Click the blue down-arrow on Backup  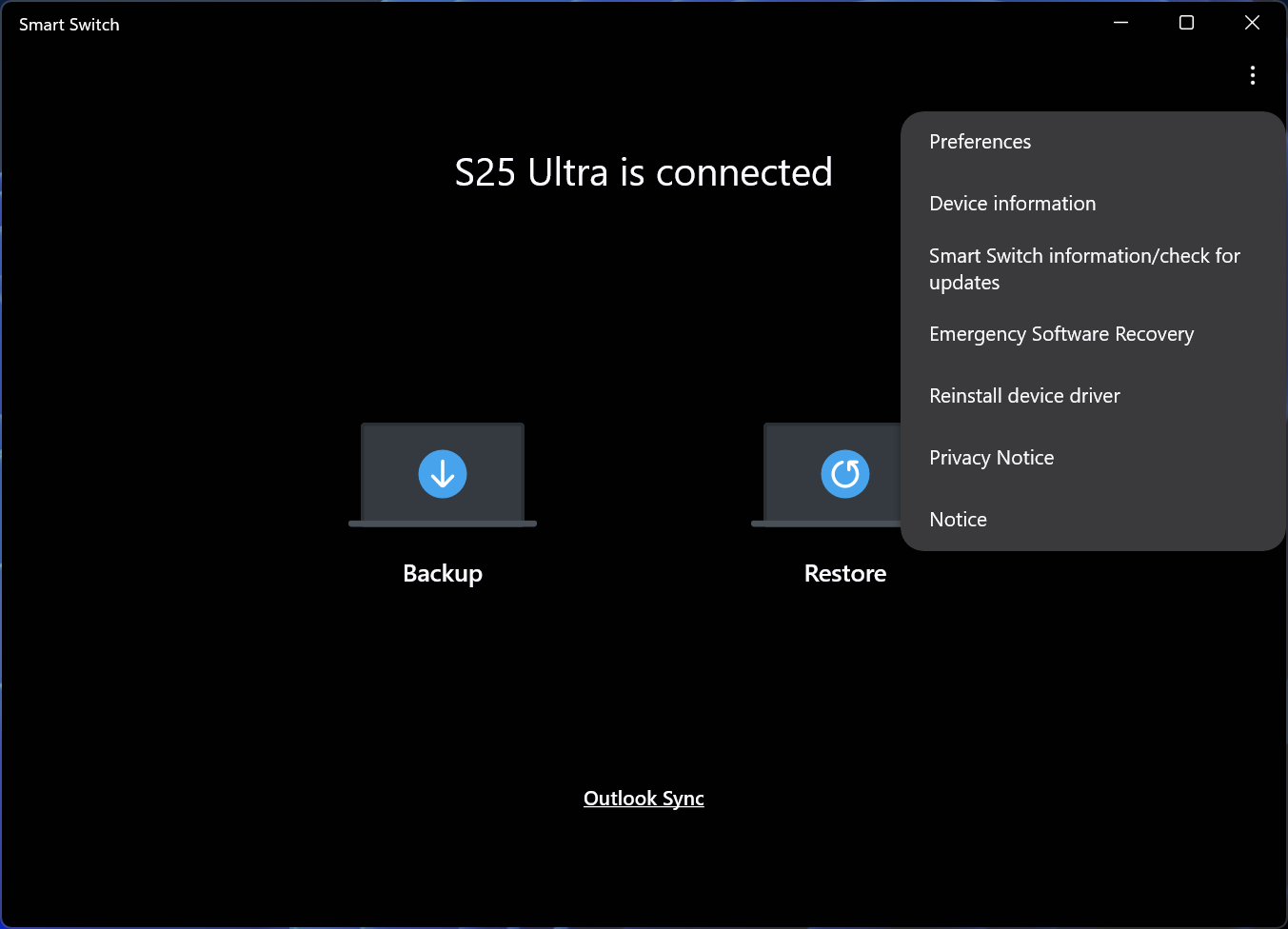click(x=442, y=473)
